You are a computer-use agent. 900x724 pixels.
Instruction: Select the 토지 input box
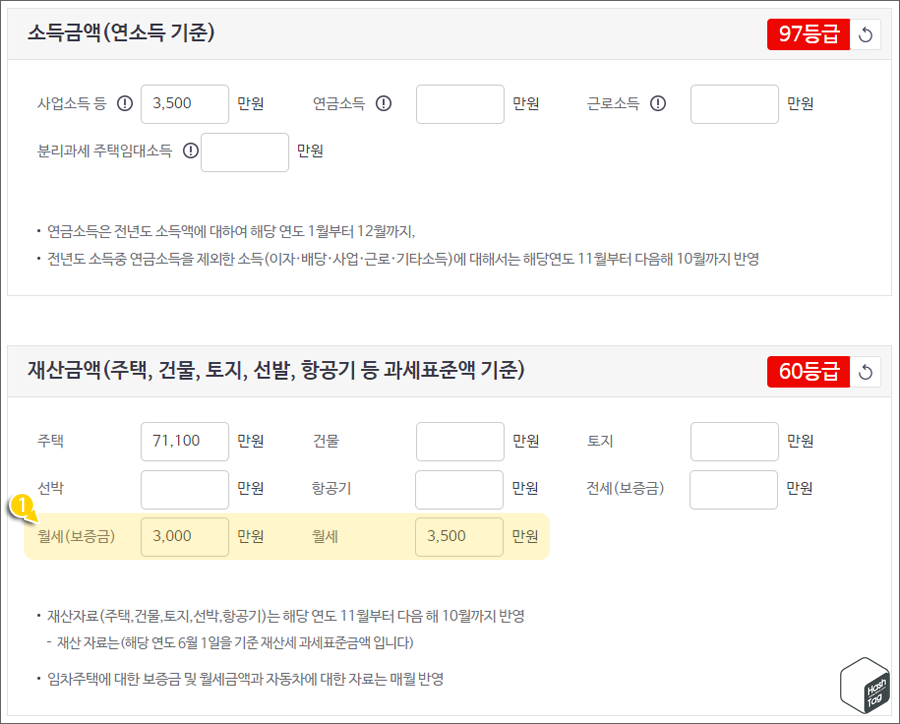[734, 440]
